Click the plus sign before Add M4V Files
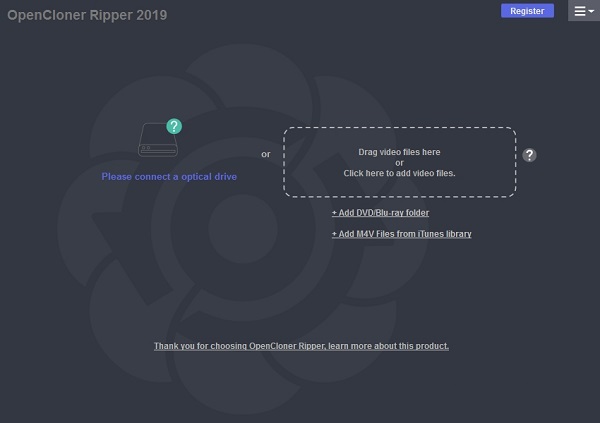The image size is (600, 423). [x=334, y=234]
